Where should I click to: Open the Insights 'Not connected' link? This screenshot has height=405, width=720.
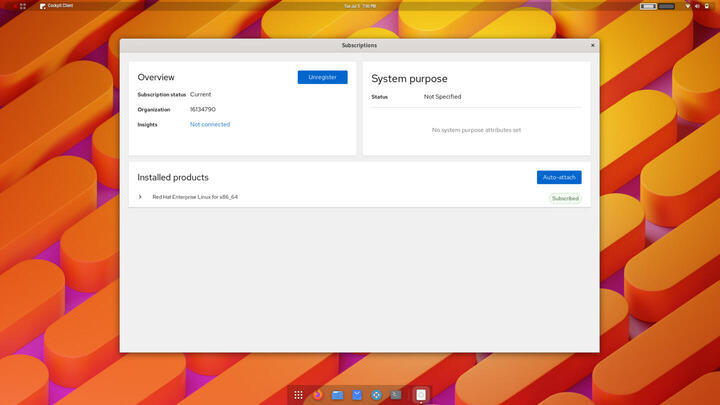point(210,124)
